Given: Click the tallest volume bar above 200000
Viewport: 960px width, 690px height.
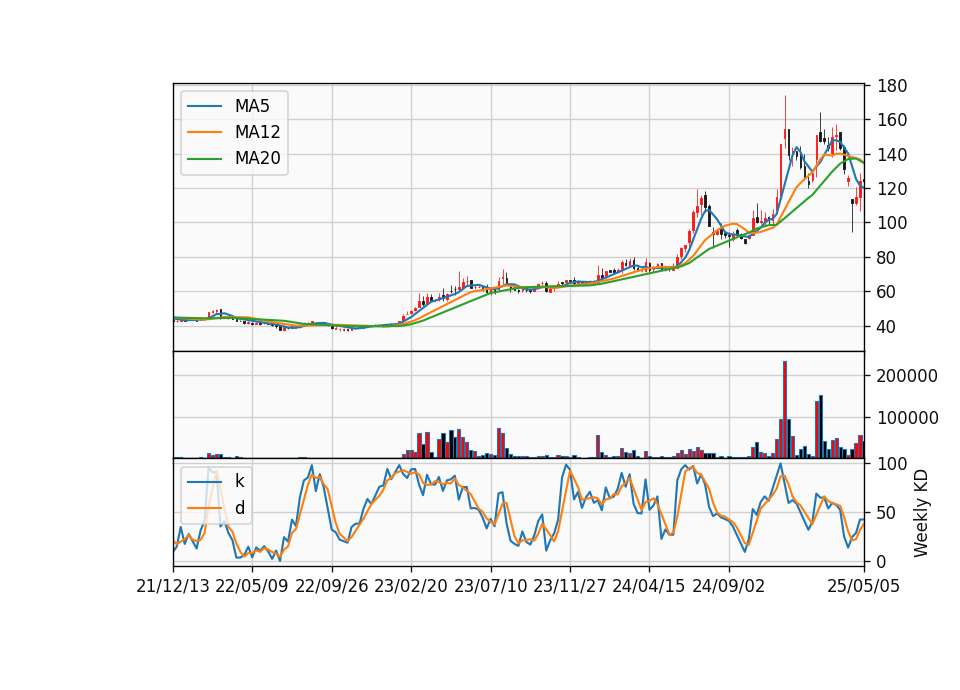Looking at the screenshot, I should point(785,410).
